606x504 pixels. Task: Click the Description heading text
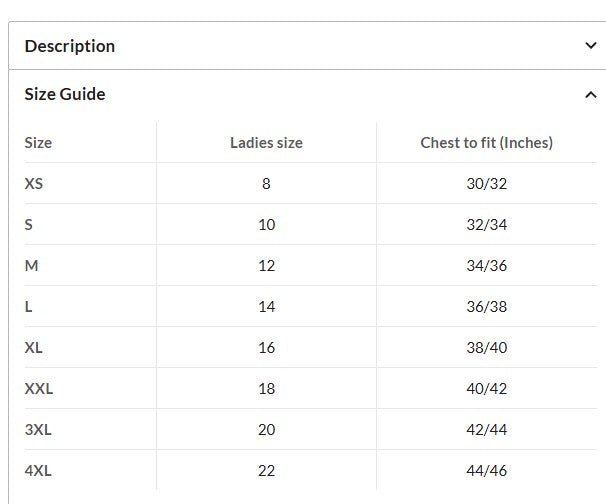click(x=70, y=46)
